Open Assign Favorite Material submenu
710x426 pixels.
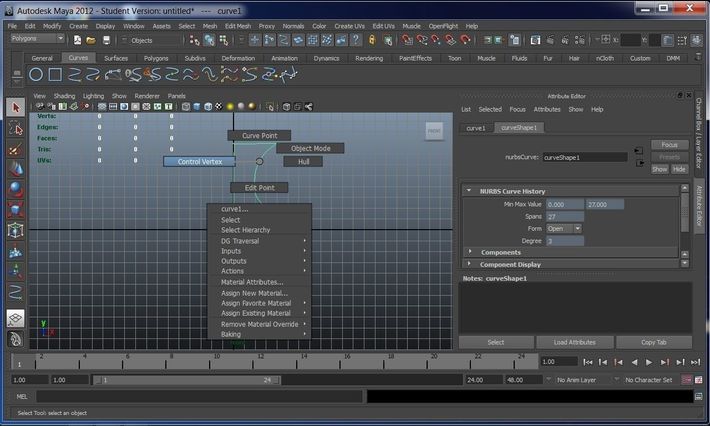(x=259, y=303)
